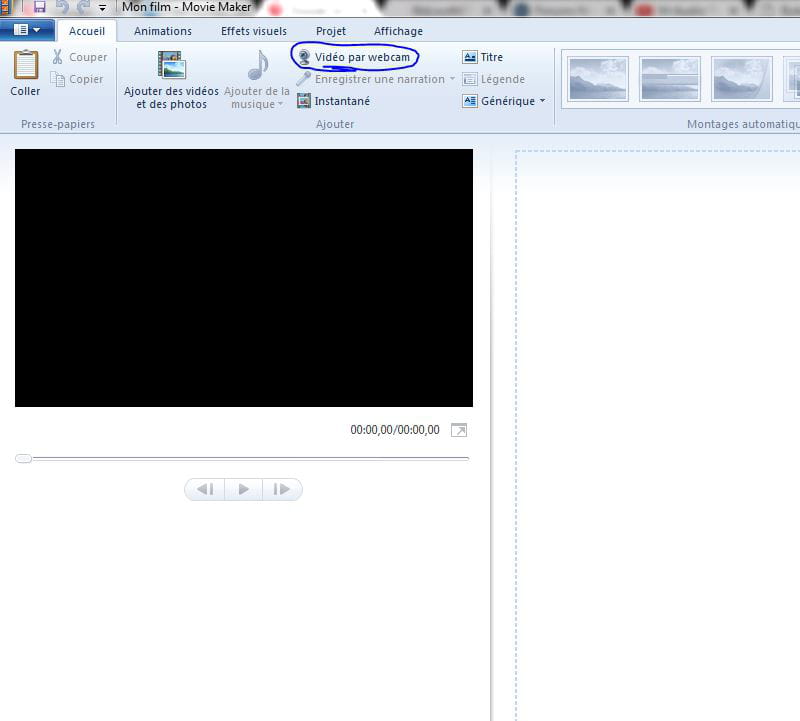The height and width of the screenshot is (721, 800).
Task: Click Ajouter des vidéos et des photos icon
Action: coord(171,65)
